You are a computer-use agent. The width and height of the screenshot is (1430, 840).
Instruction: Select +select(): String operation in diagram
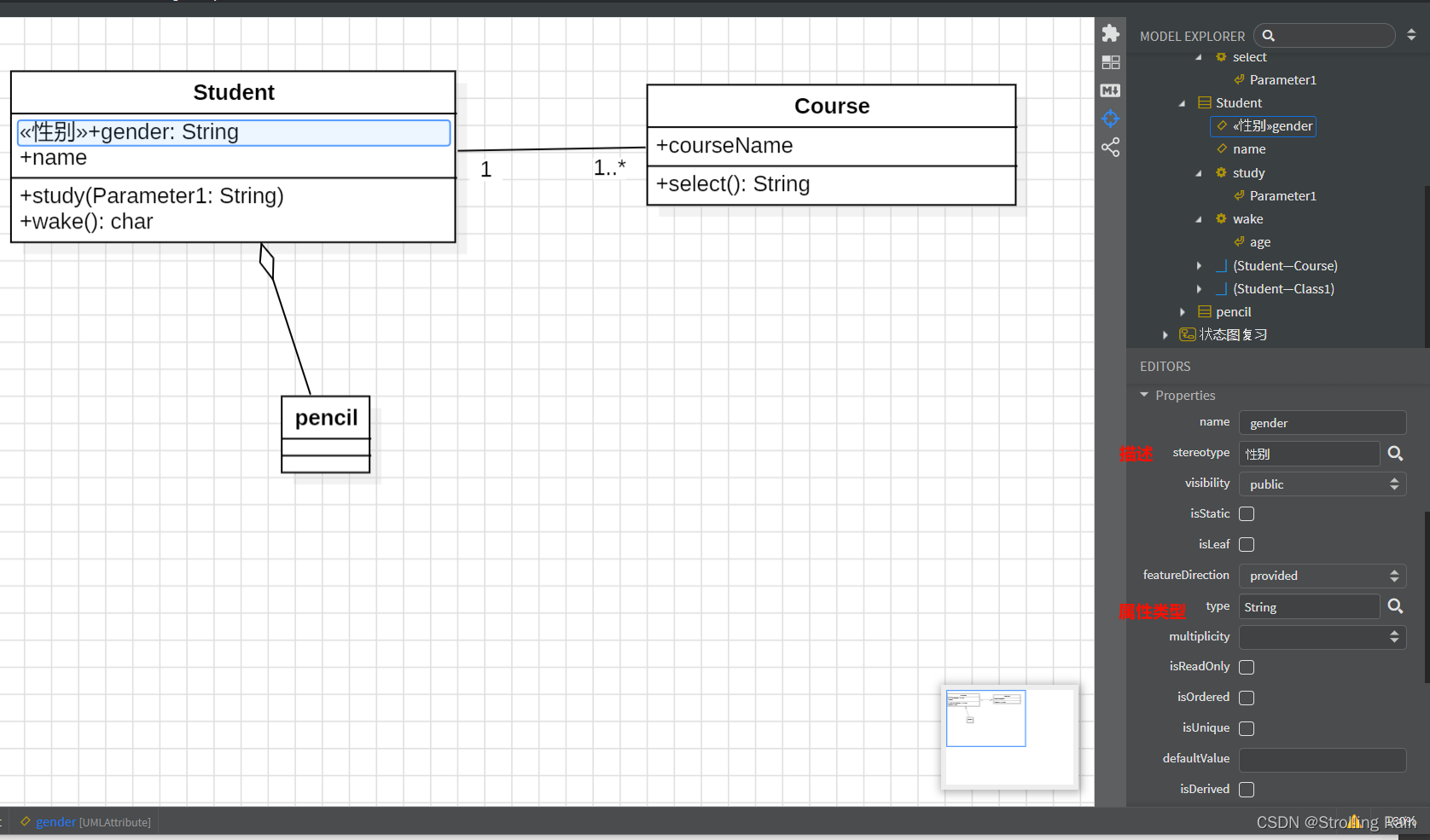click(x=733, y=184)
